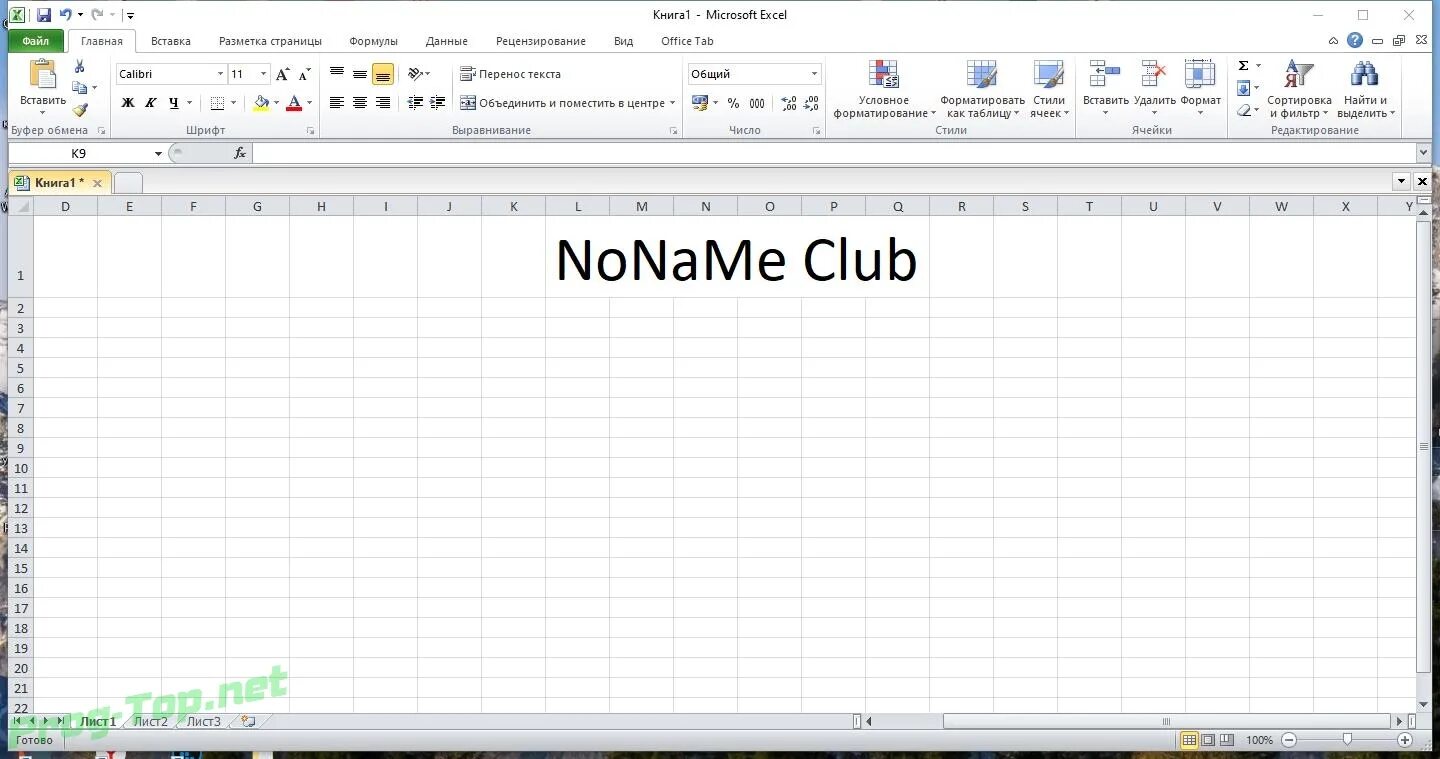
Task: Click the insert function fx icon
Action: pos(240,153)
